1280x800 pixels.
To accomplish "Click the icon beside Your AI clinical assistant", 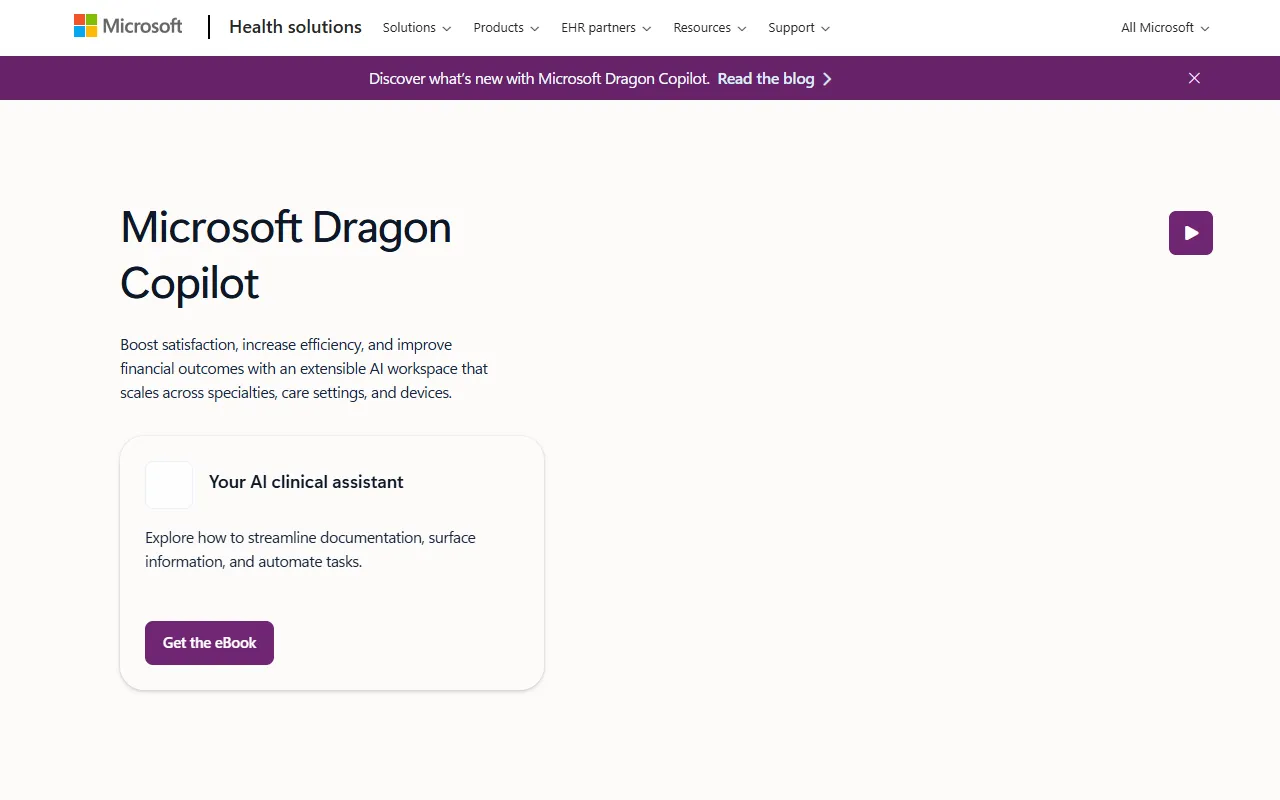I will (x=169, y=485).
